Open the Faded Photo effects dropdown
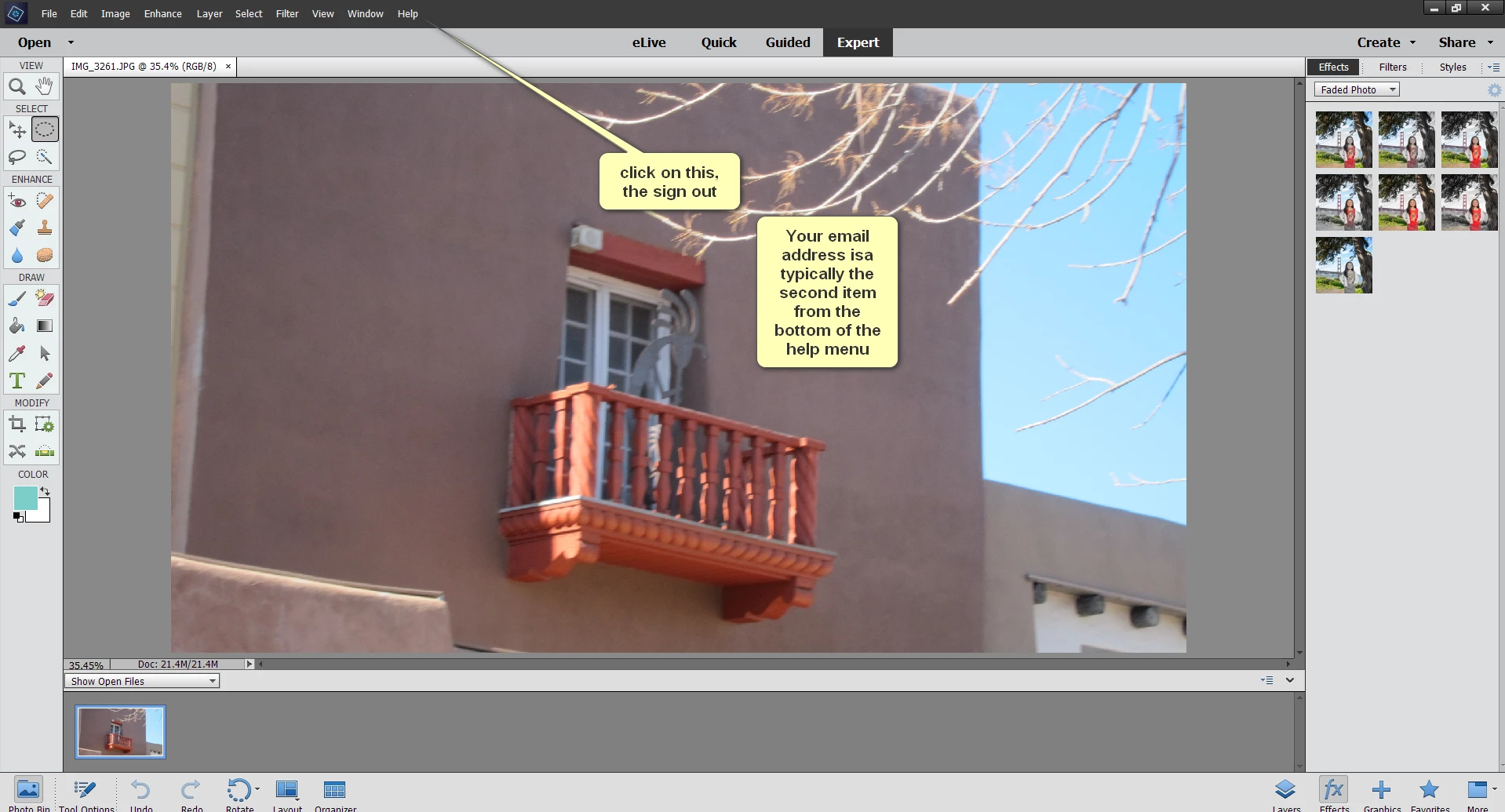This screenshot has height=812, width=1505. pos(1357,89)
